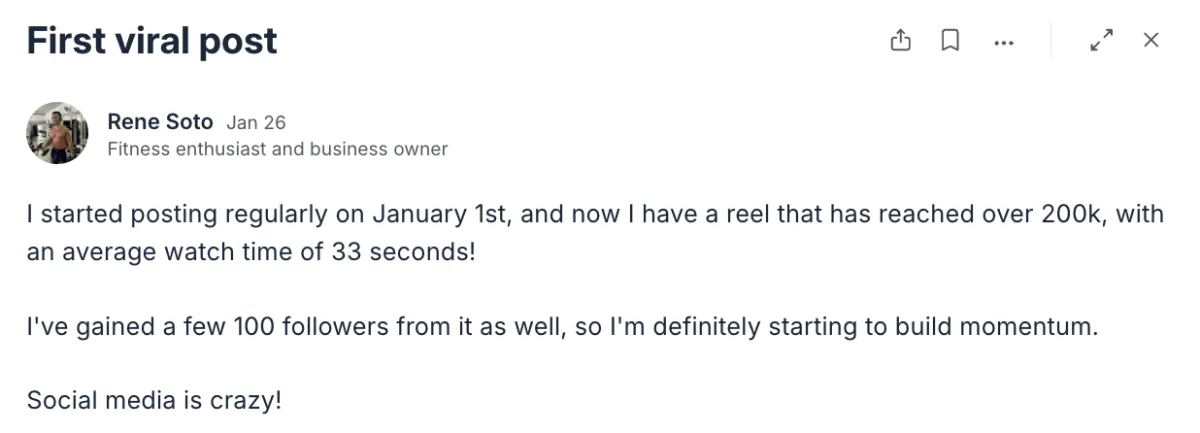1200x433 pixels.
Task: Click the paragraph starting 'I started posting regularly'
Action: pyautogui.click(x=400, y=232)
